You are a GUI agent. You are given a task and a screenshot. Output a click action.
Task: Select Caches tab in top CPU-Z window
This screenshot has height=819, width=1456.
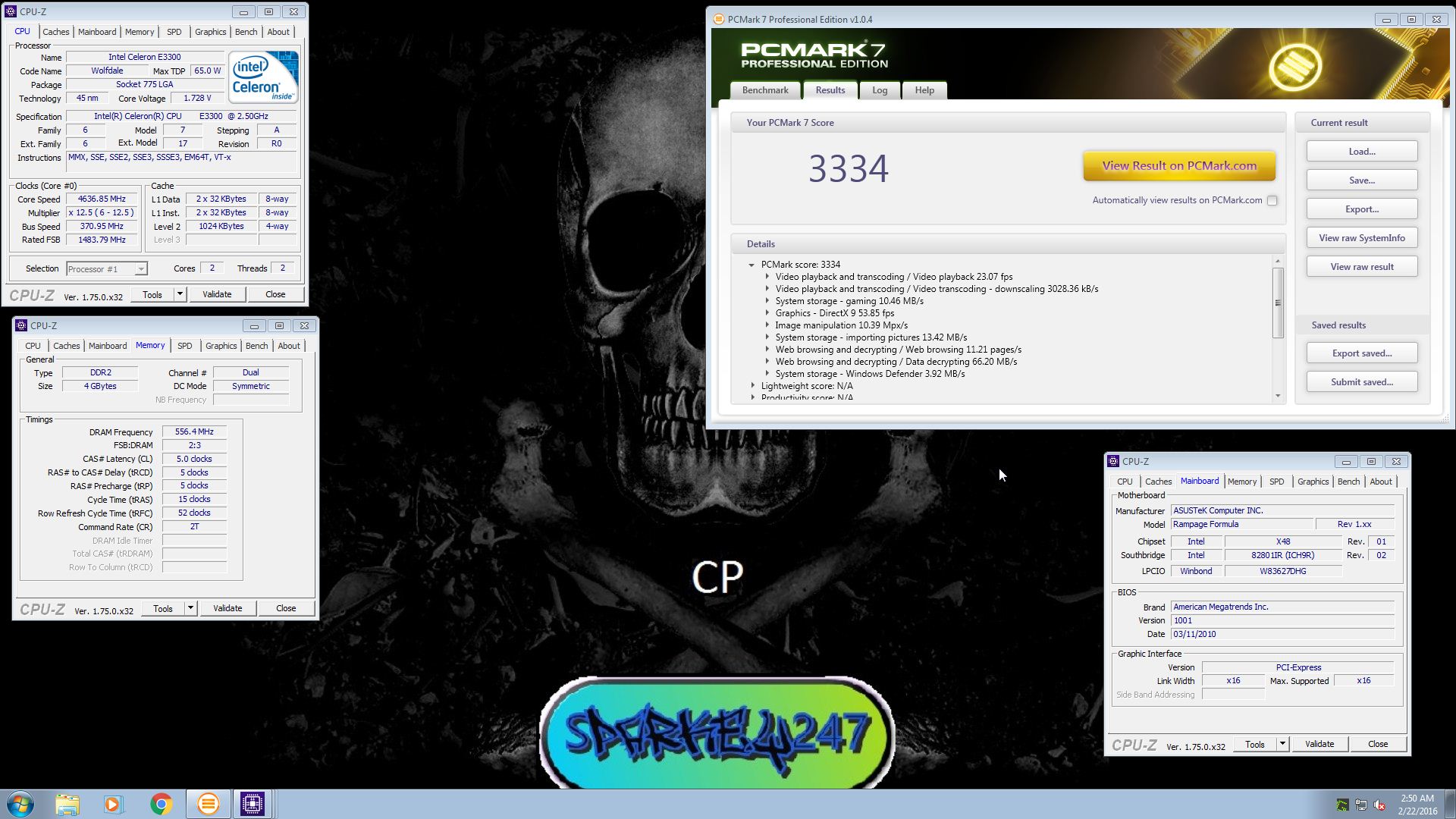(x=55, y=32)
